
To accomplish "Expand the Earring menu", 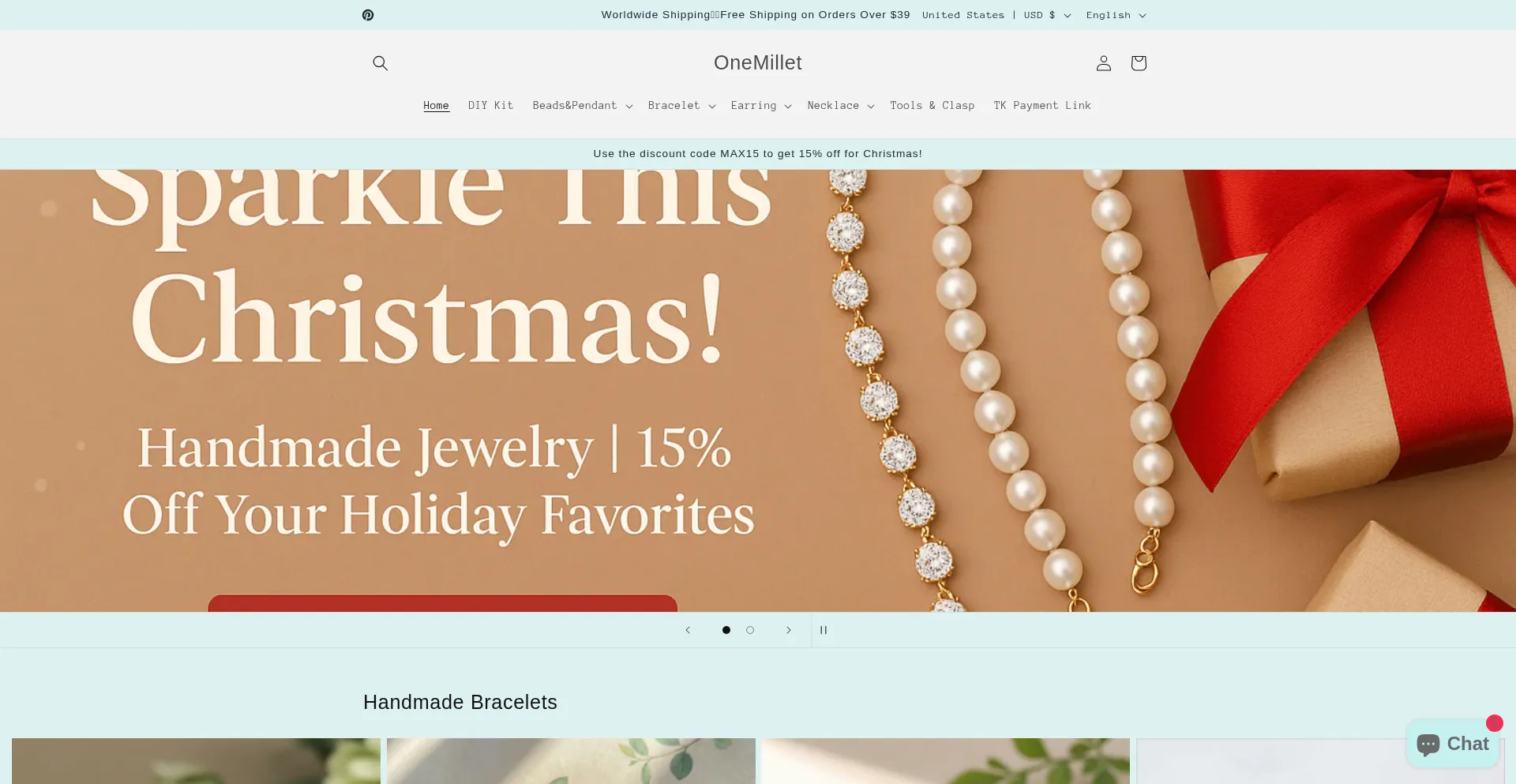I will pos(761,106).
